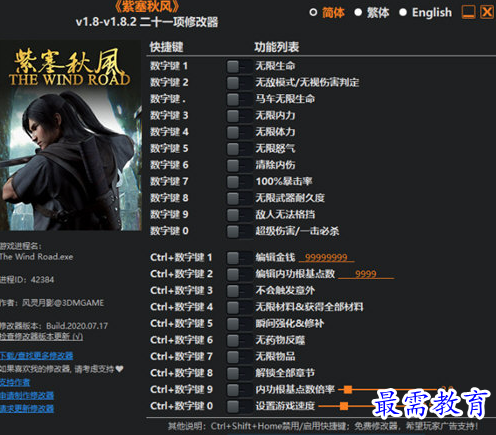Screen dimensions: 496x435
Task: Enable 内功根基点数倍率 toggle
Action: coord(239,390)
